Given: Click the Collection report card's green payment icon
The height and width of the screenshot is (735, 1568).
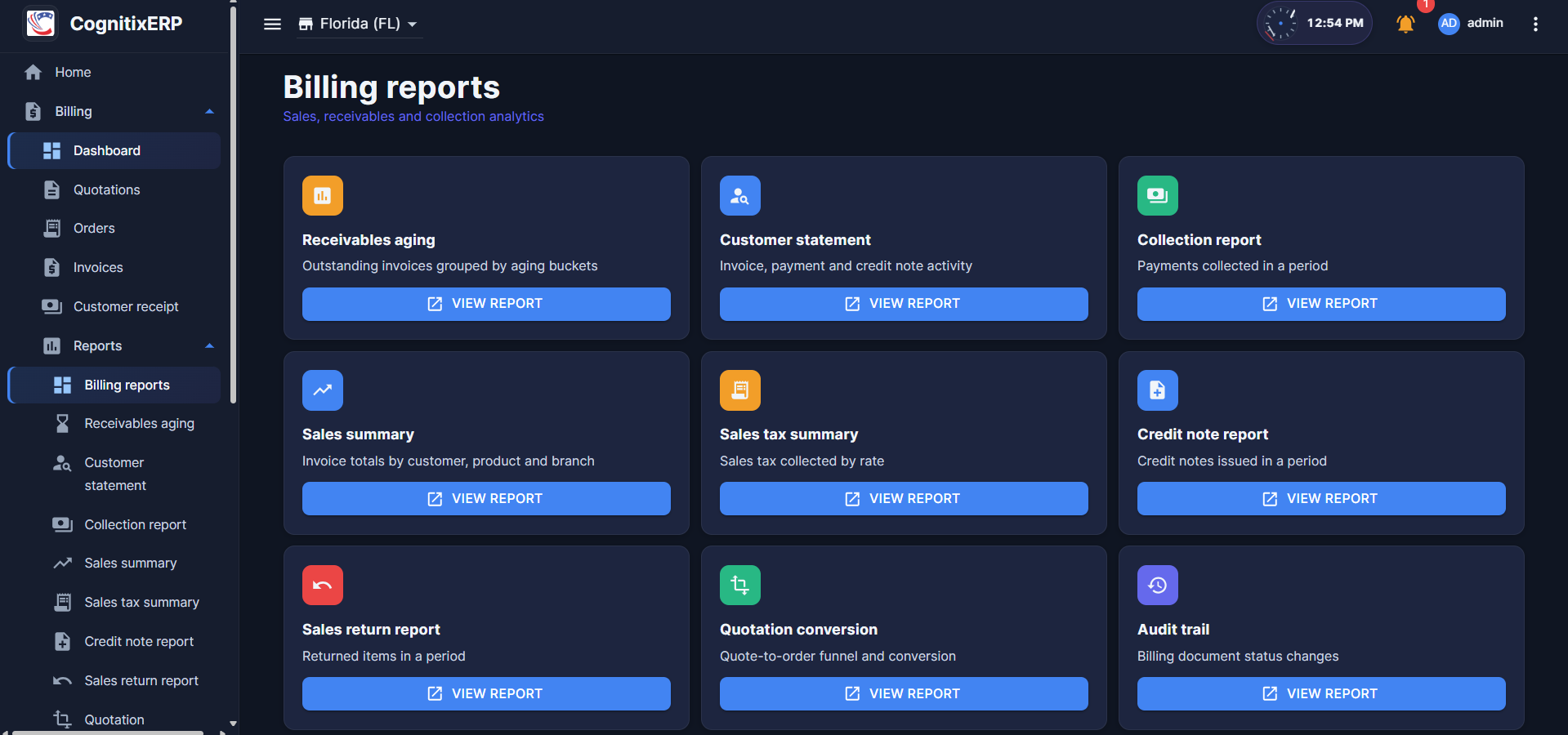Looking at the screenshot, I should click(1158, 195).
